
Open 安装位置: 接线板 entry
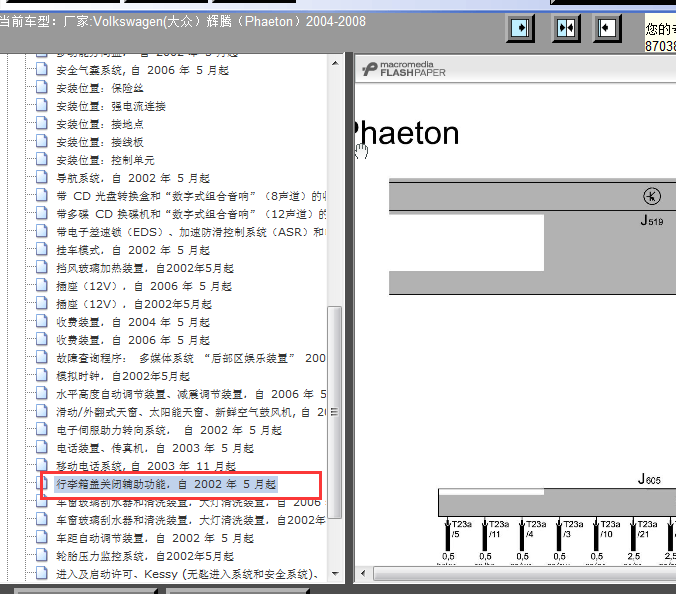click(100, 142)
